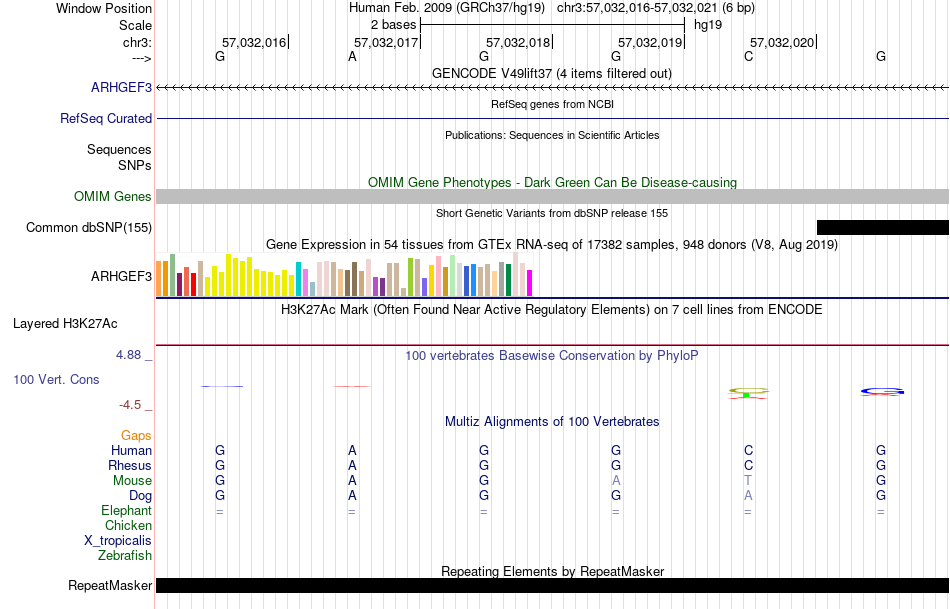Click Multiz Alignments of 100 Vertebrates title
The height and width of the screenshot is (609, 950).
[552, 421]
